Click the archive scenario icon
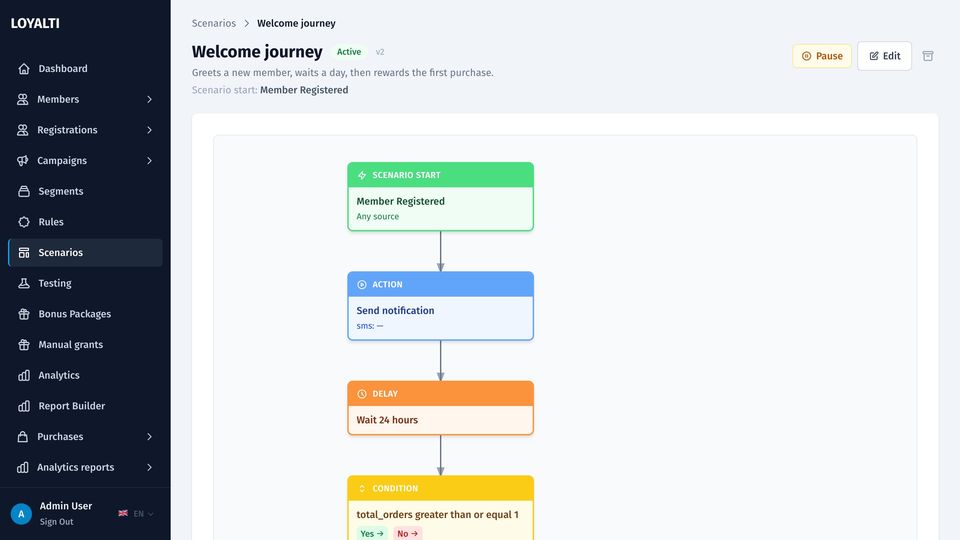Image resolution: width=960 pixels, height=540 pixels. pyautogui.click(x=928, y=56)
